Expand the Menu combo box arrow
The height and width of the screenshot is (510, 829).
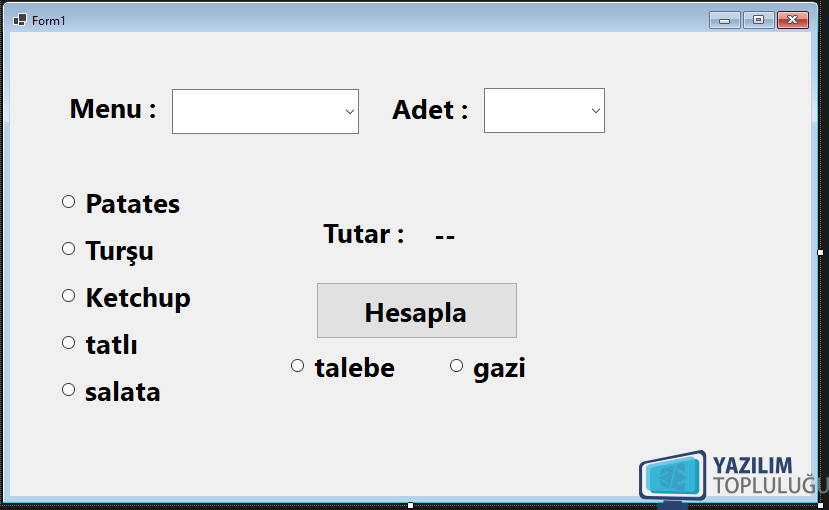pyautogui.click(x=349, y=112)
